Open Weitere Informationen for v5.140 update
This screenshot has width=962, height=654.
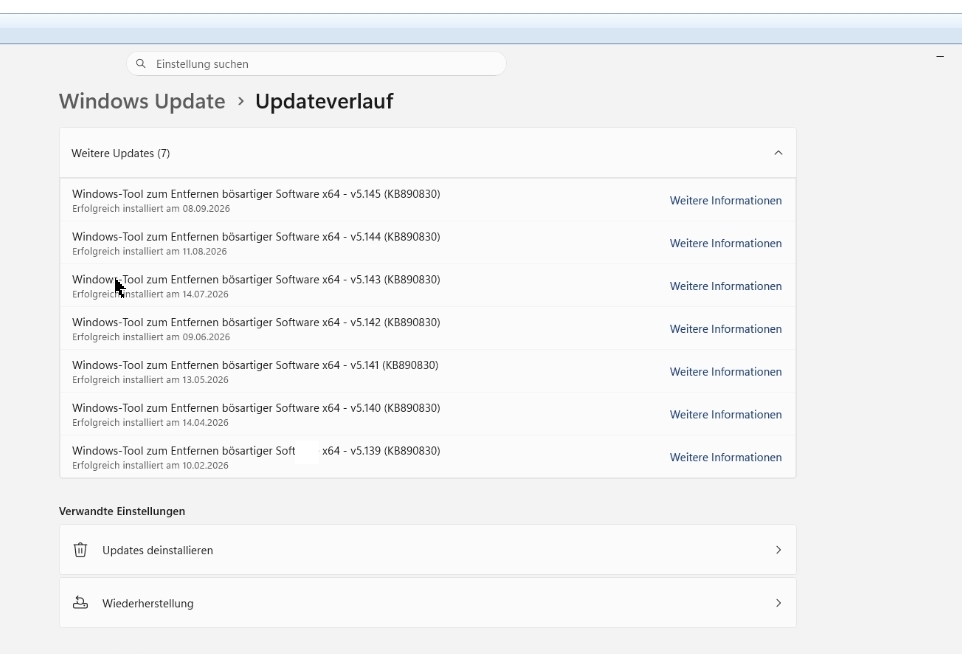(726, 415)
